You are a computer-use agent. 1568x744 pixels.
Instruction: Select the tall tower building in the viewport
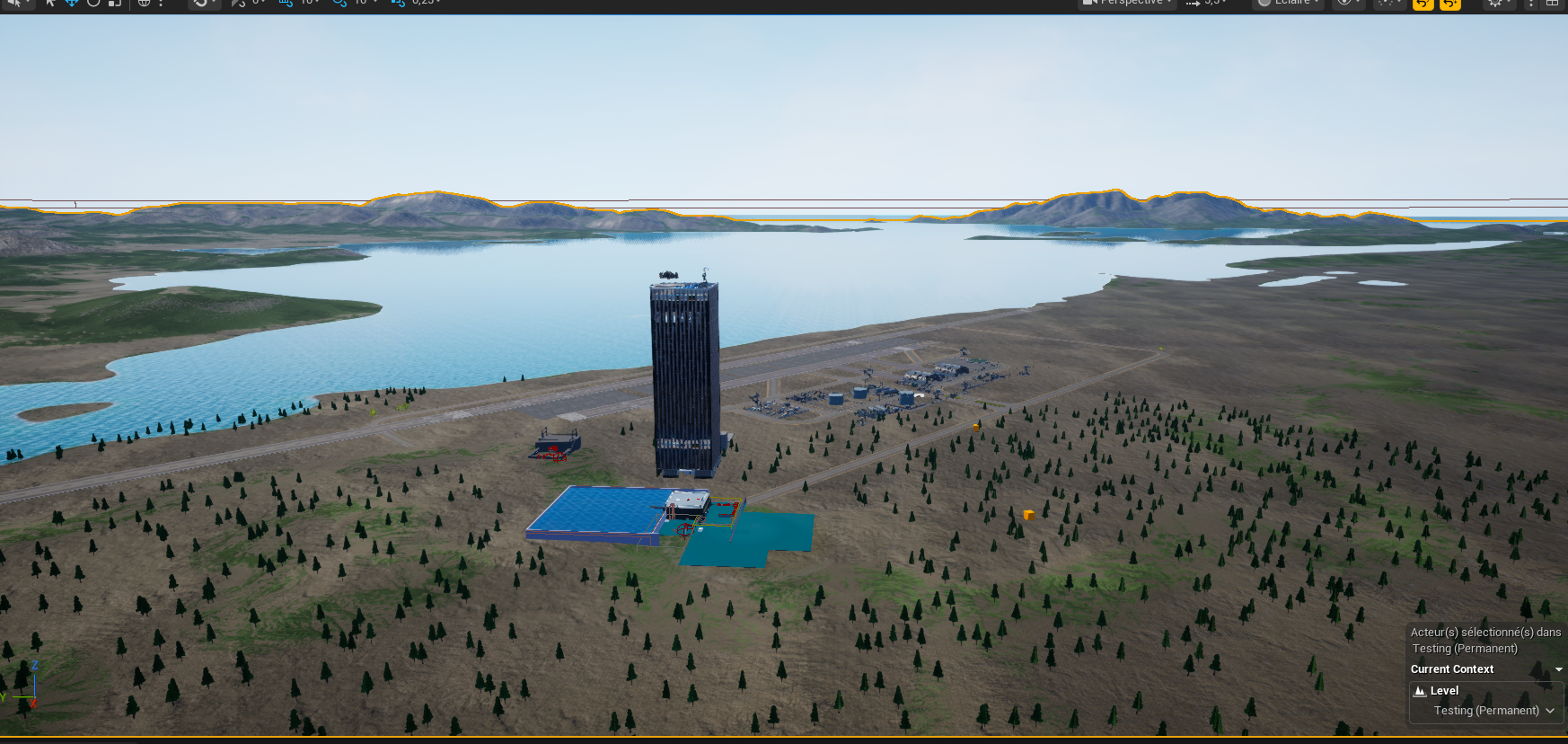click(x=684, y=377)
